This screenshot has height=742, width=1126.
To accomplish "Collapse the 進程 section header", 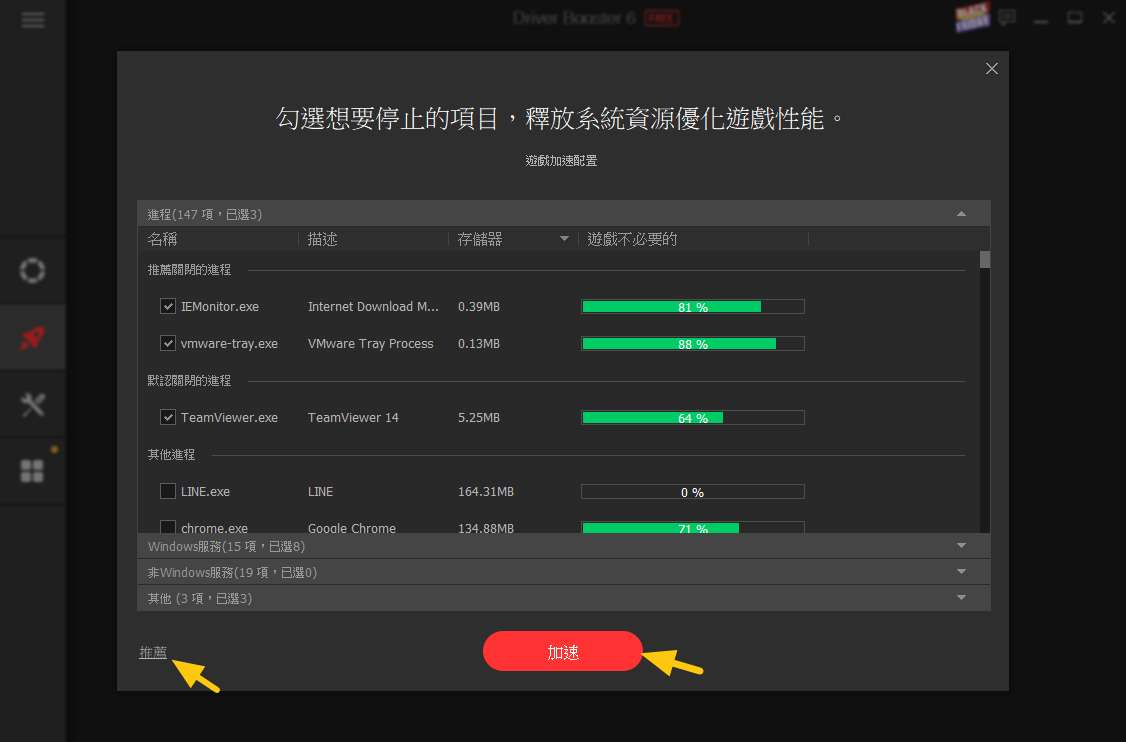I will (961, 214).
